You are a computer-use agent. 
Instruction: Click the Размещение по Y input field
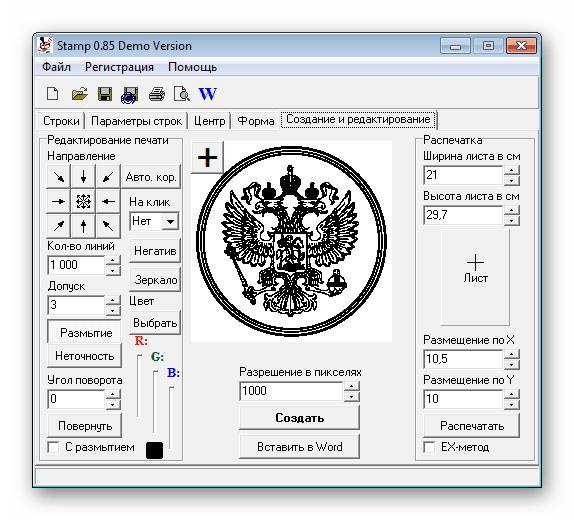click(463, 399)
